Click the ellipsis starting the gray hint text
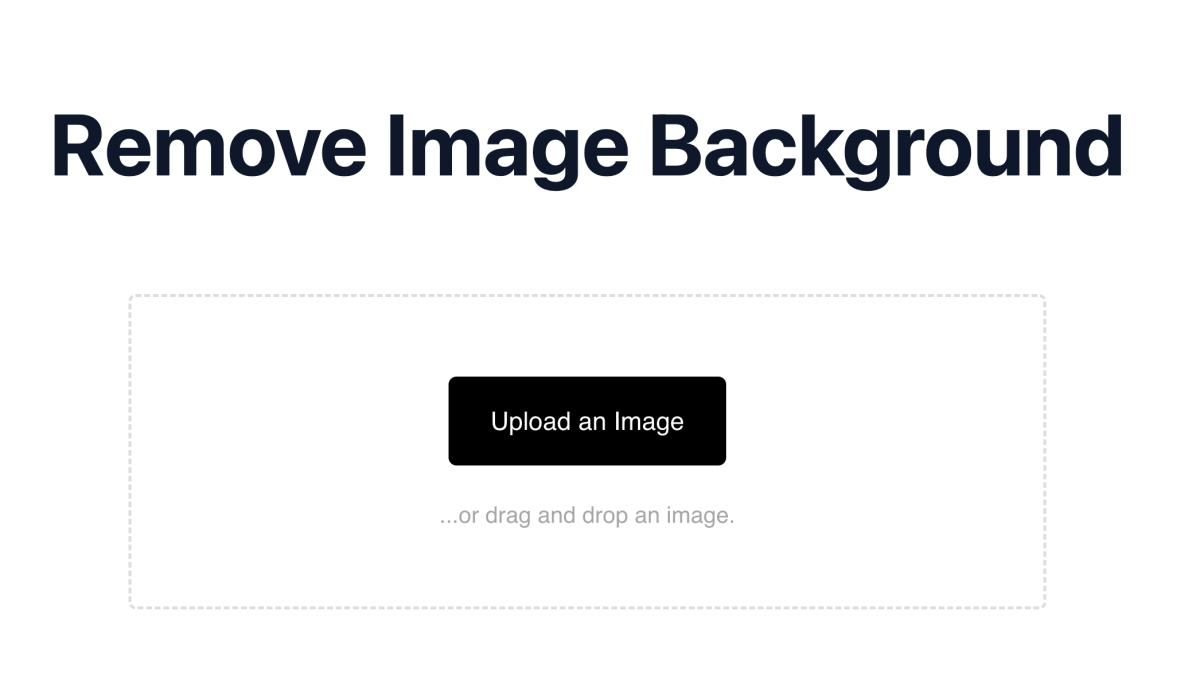The width and height of the screenshot is (1200, 681). (447, 523)
